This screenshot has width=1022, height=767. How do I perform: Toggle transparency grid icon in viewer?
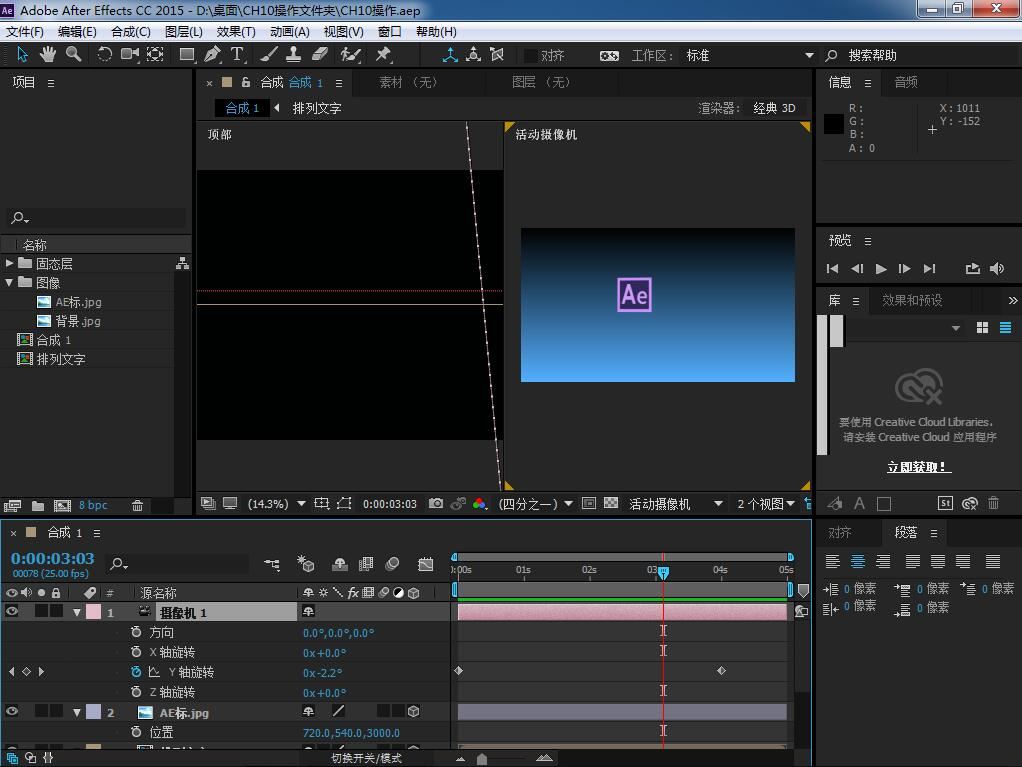(611, 503)
